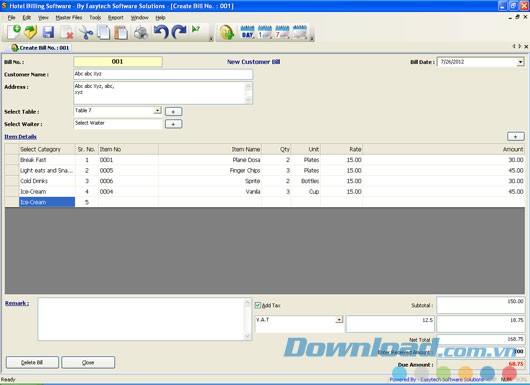This screenshot has width=530, height=385.
Task: Open the V.A.T tax type dropdown
Action: click(339, 320)
